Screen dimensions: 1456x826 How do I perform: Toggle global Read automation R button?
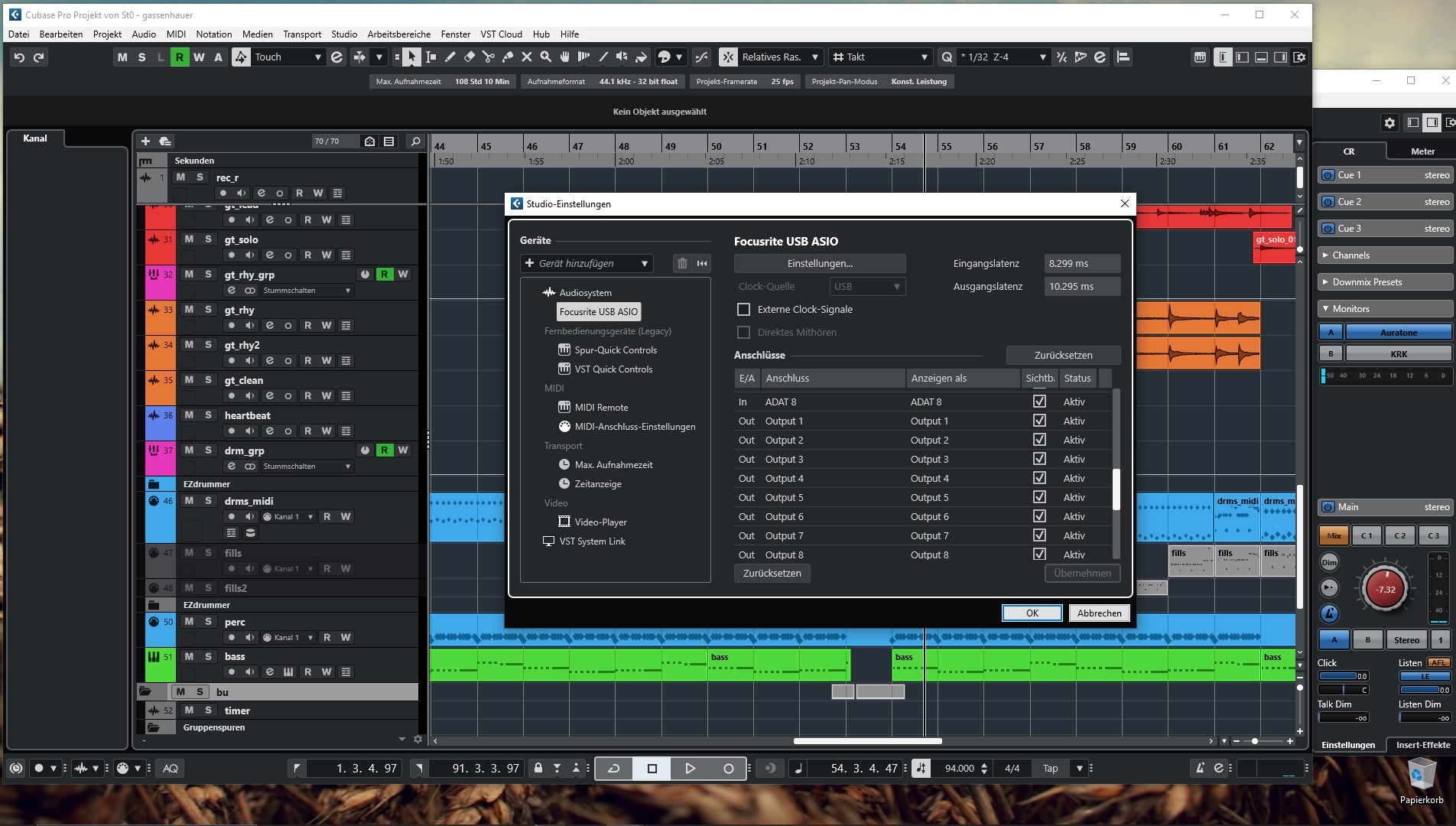[179, 57]
